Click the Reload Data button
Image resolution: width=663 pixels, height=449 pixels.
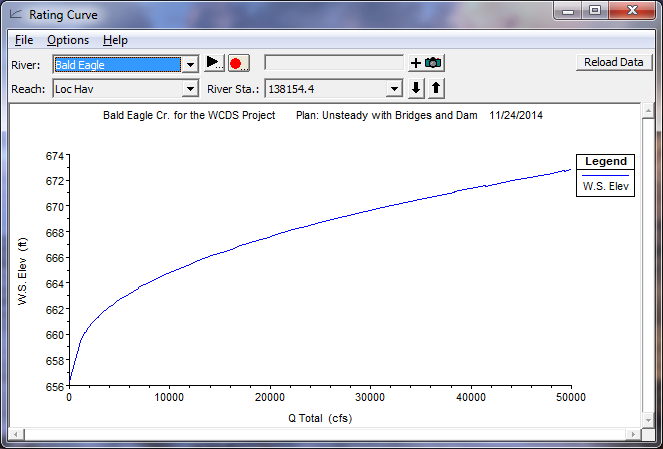click(x=613, y=62)
